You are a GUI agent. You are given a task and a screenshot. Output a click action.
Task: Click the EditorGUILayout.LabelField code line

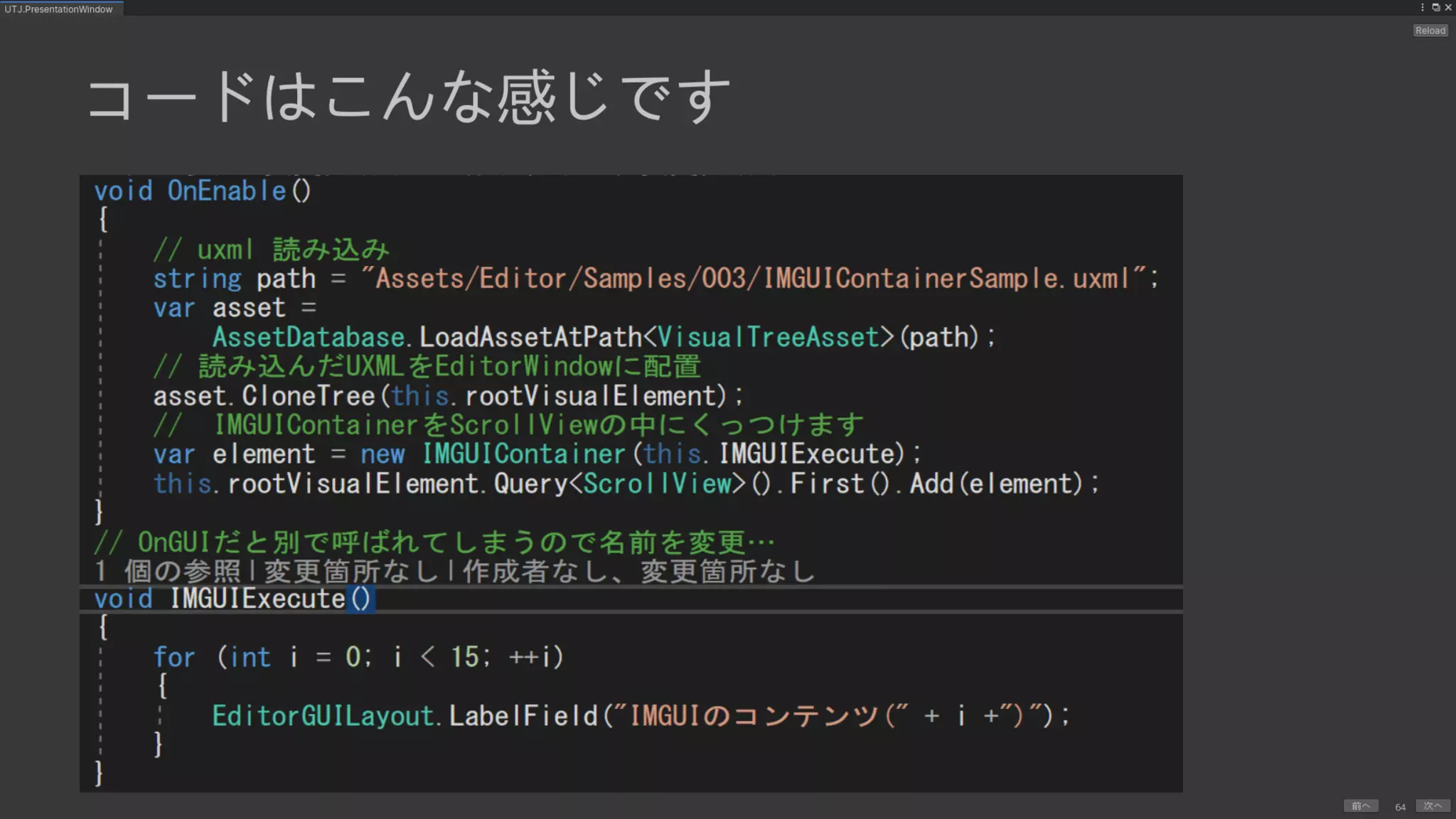640,715
